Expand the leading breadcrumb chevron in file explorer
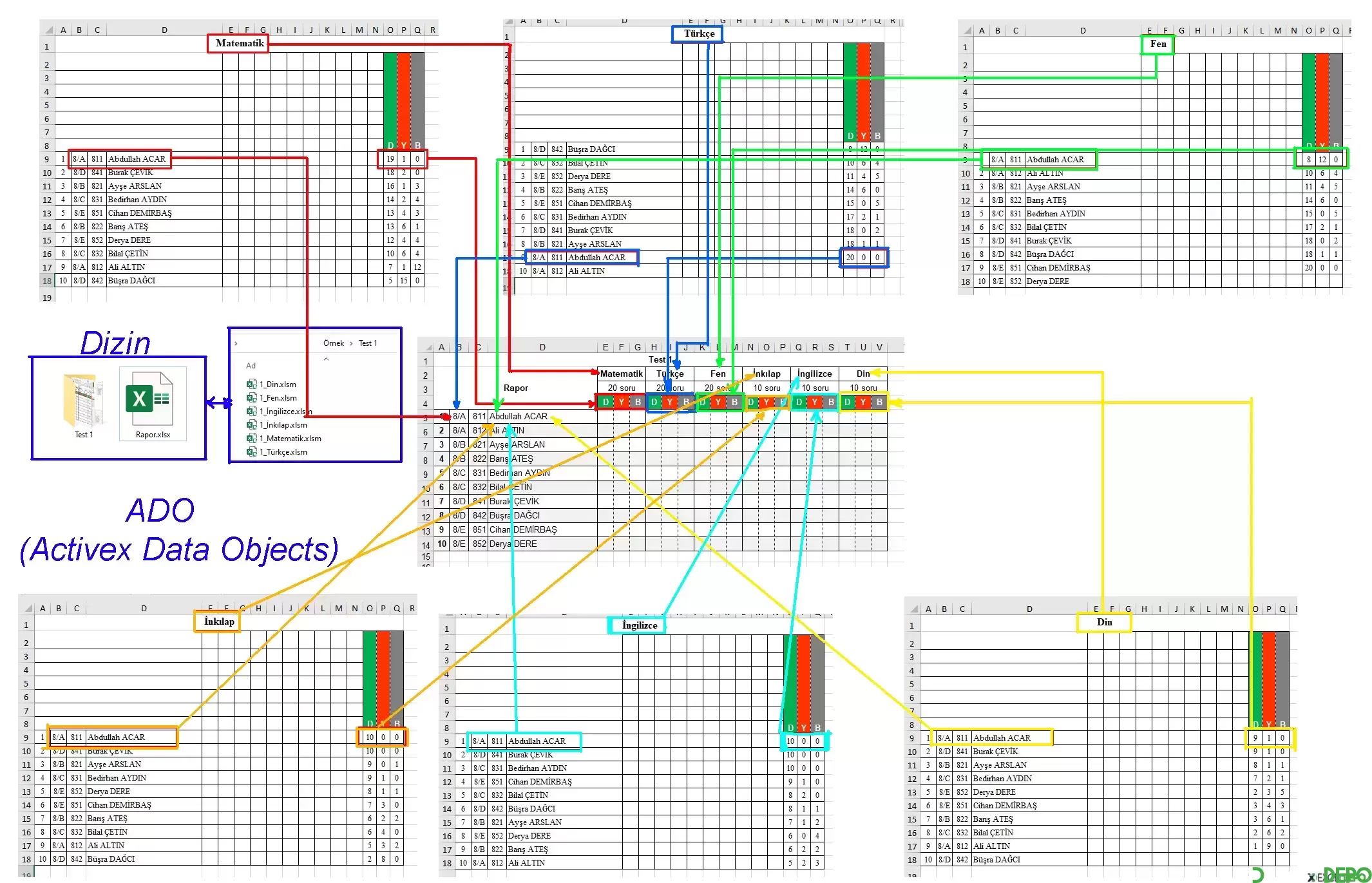This screenshot has height=883, width=1372. [x=236, y=343]
